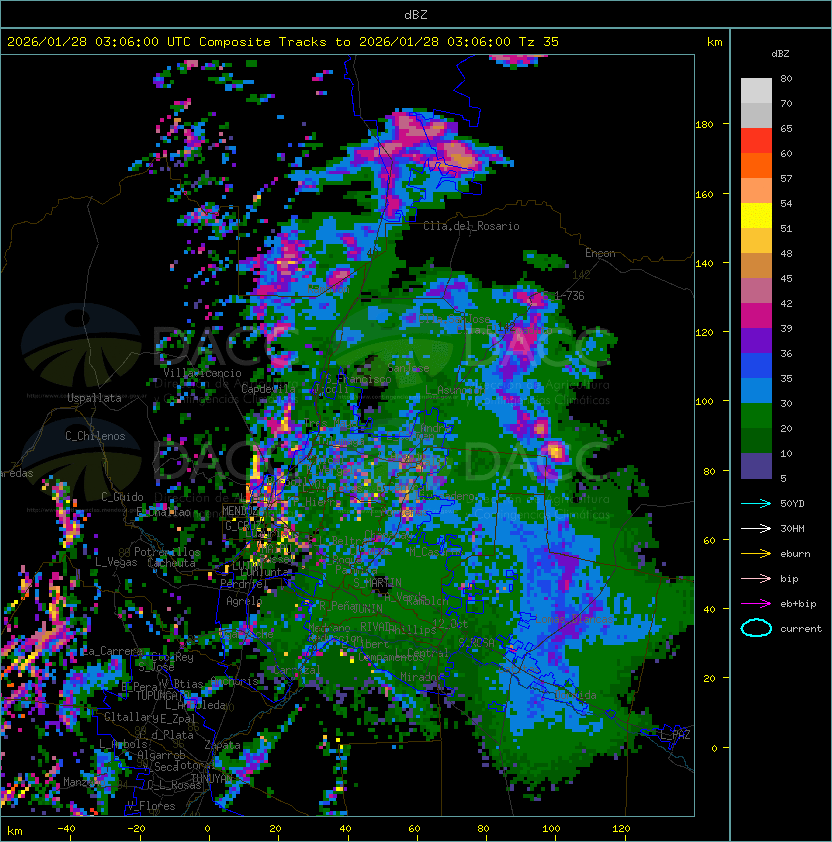Click the 'Uspallata' place label on the map

(x=94, y=398)
